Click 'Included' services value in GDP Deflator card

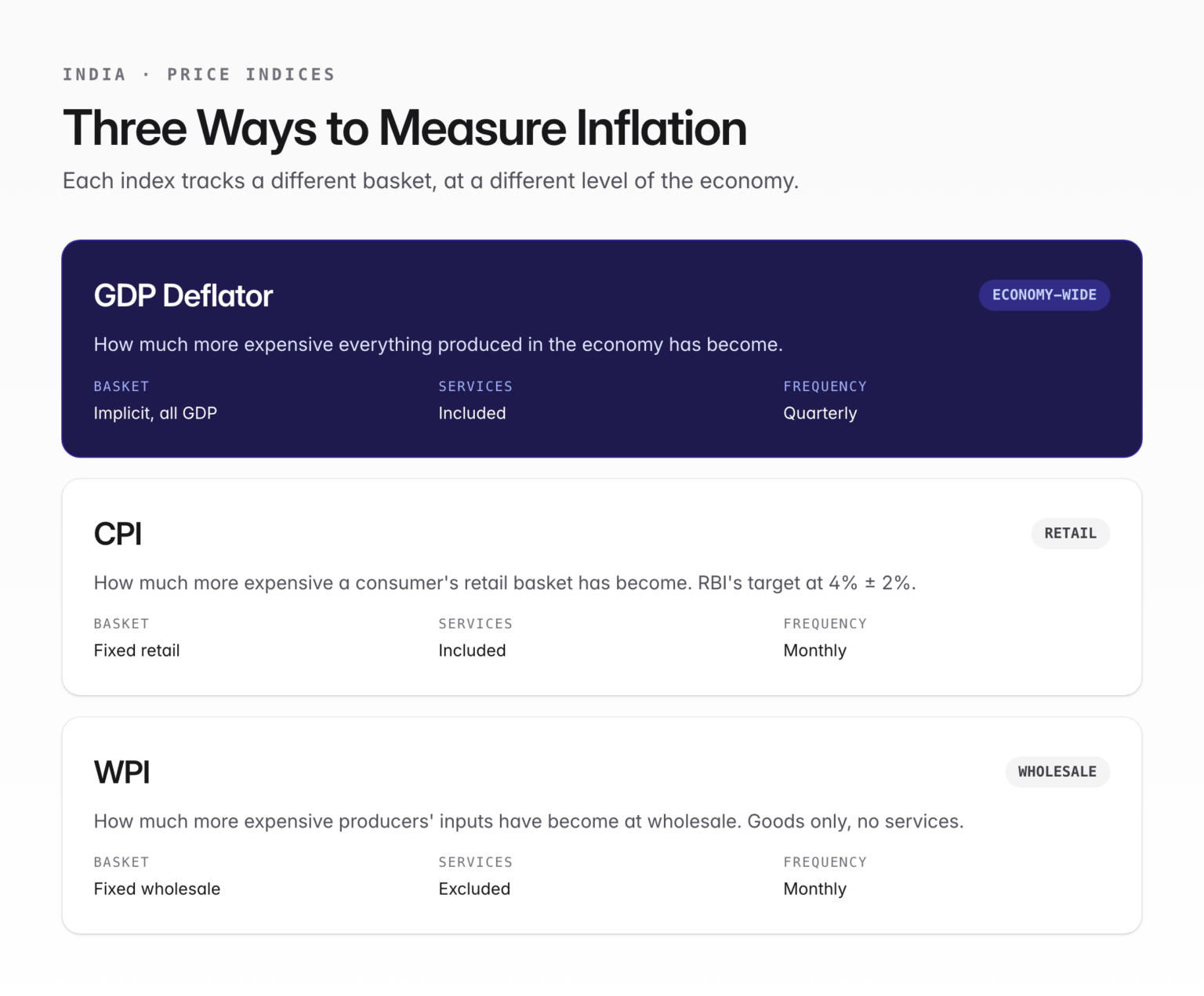point(472,413)
